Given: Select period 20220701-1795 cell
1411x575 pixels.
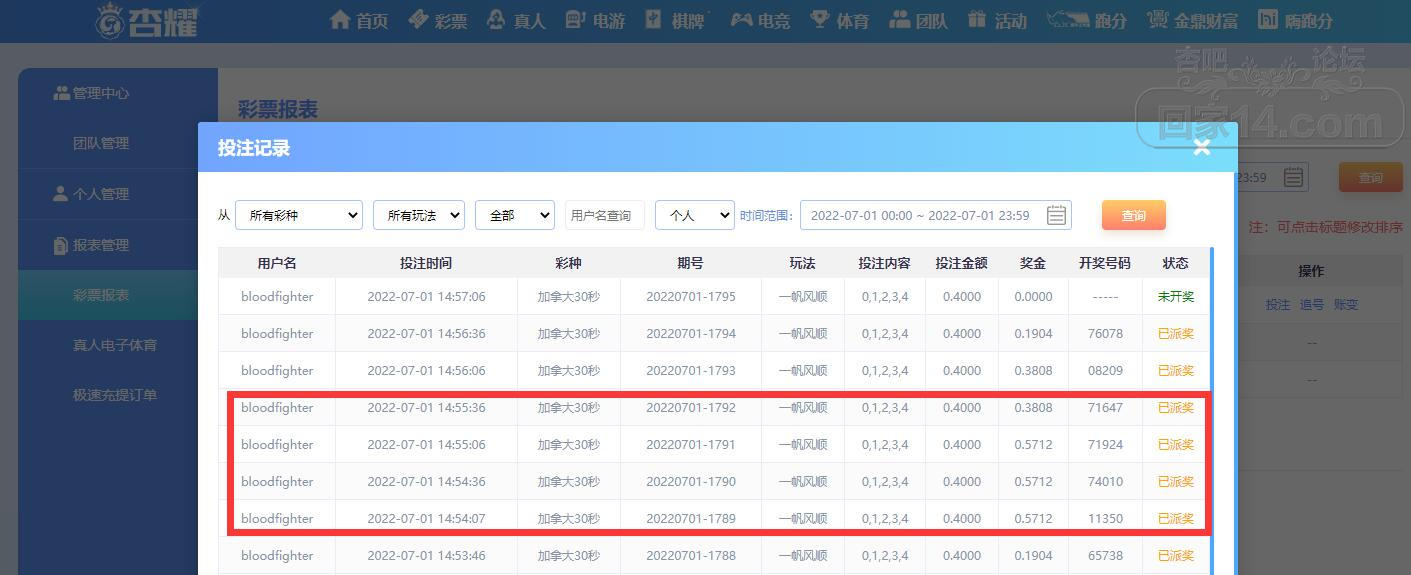Looking at the screenshot, I should pyautogui.click(x=691, y=297).
